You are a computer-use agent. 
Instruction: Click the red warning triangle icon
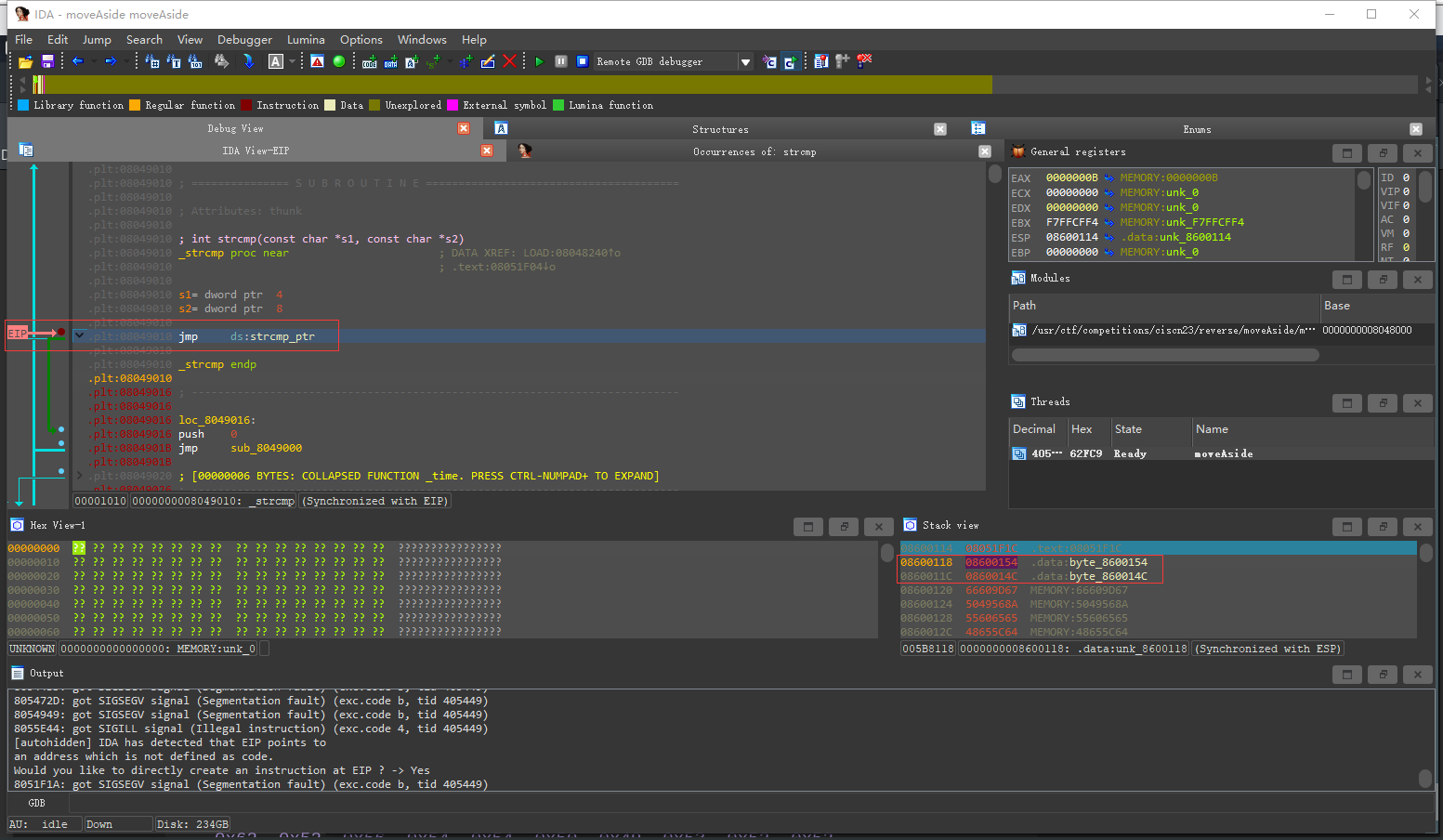point(317,61)
